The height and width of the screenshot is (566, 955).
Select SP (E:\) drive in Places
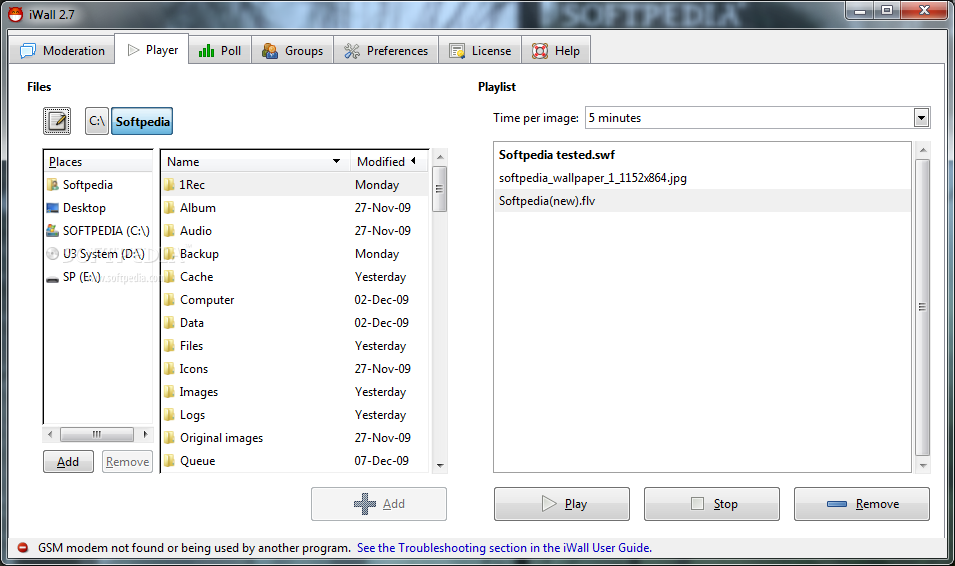98,277
